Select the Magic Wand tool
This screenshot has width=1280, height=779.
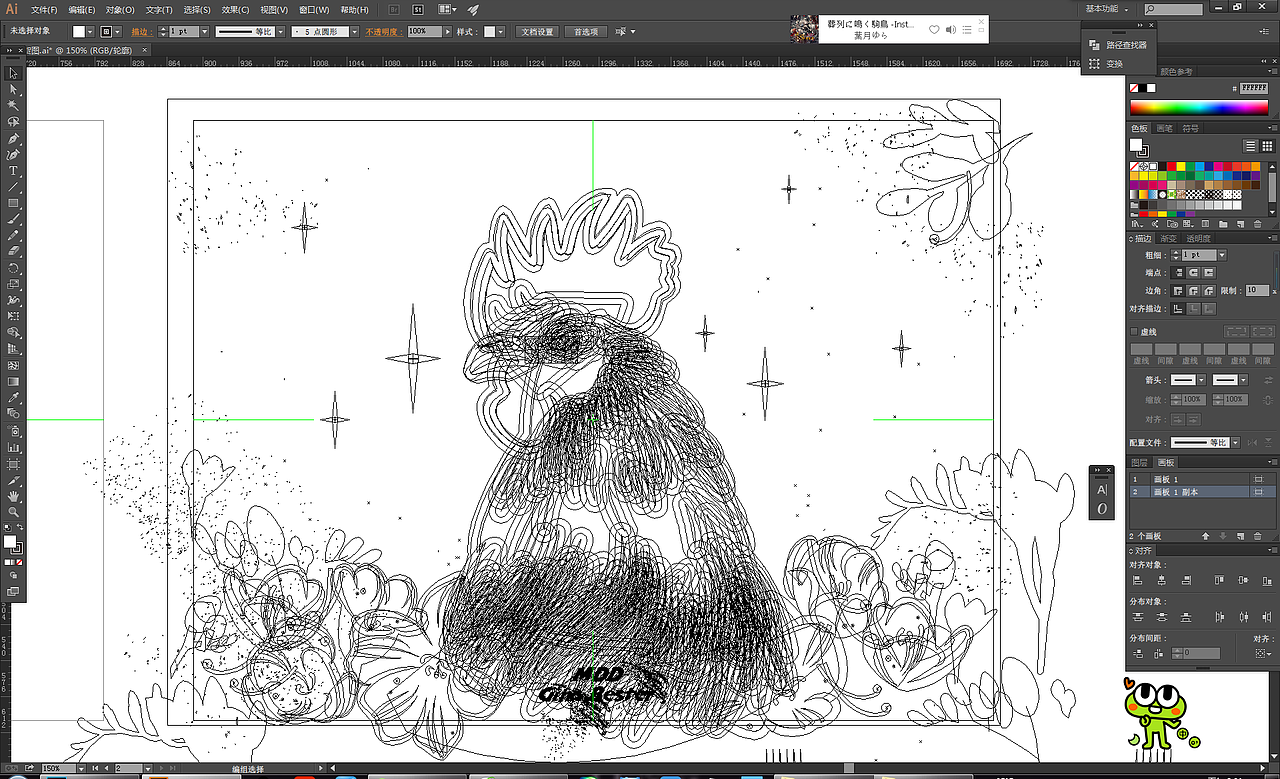pyautogui.click(x=14, y=105)
